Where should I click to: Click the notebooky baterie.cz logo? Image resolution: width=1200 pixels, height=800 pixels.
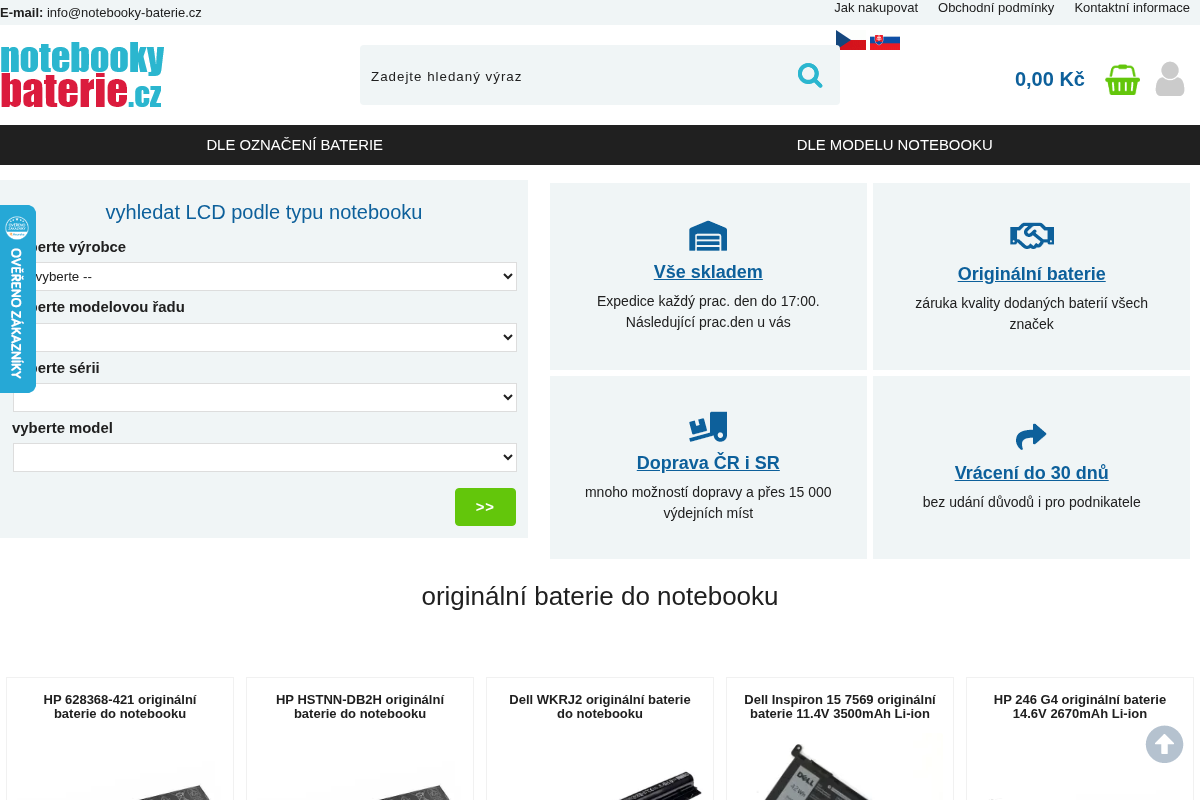(82, 75)
